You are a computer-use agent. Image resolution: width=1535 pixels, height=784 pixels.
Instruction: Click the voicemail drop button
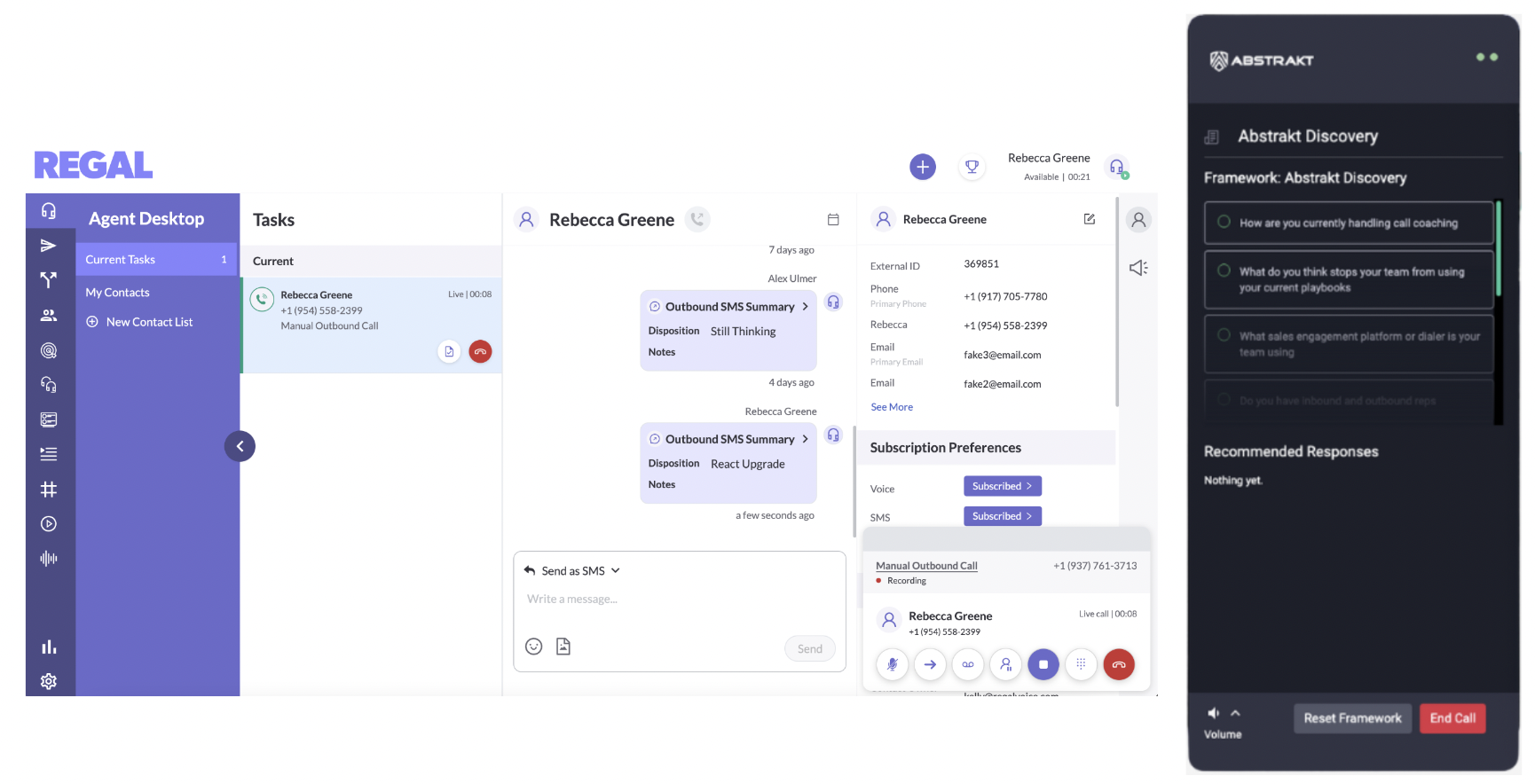[968, 664]
